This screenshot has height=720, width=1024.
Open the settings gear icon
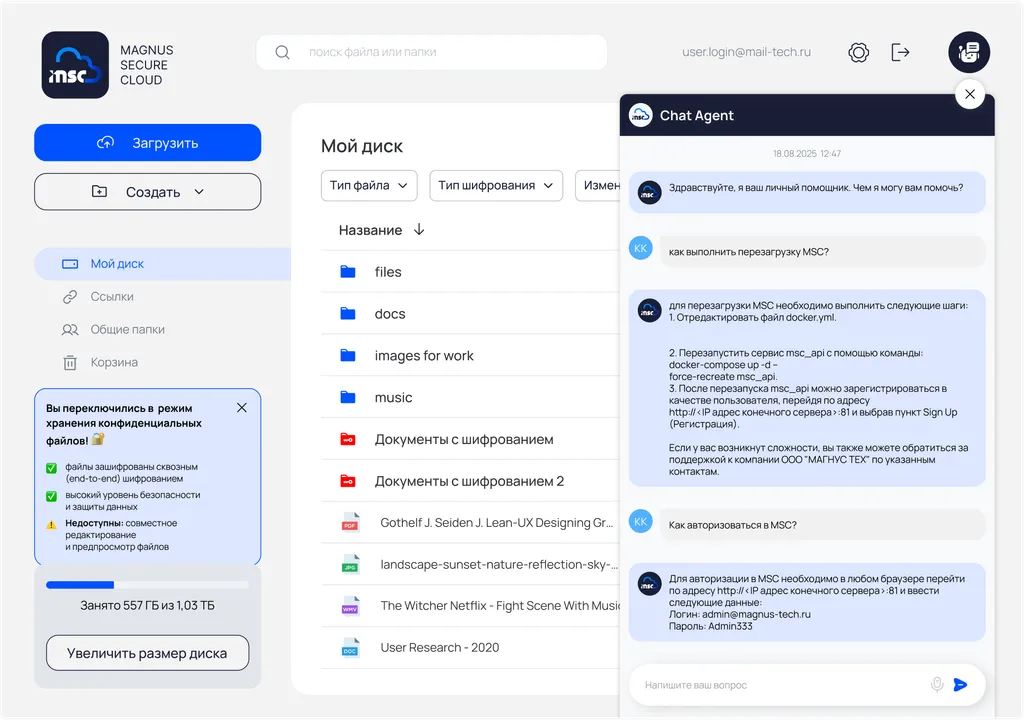coord(858,52)
